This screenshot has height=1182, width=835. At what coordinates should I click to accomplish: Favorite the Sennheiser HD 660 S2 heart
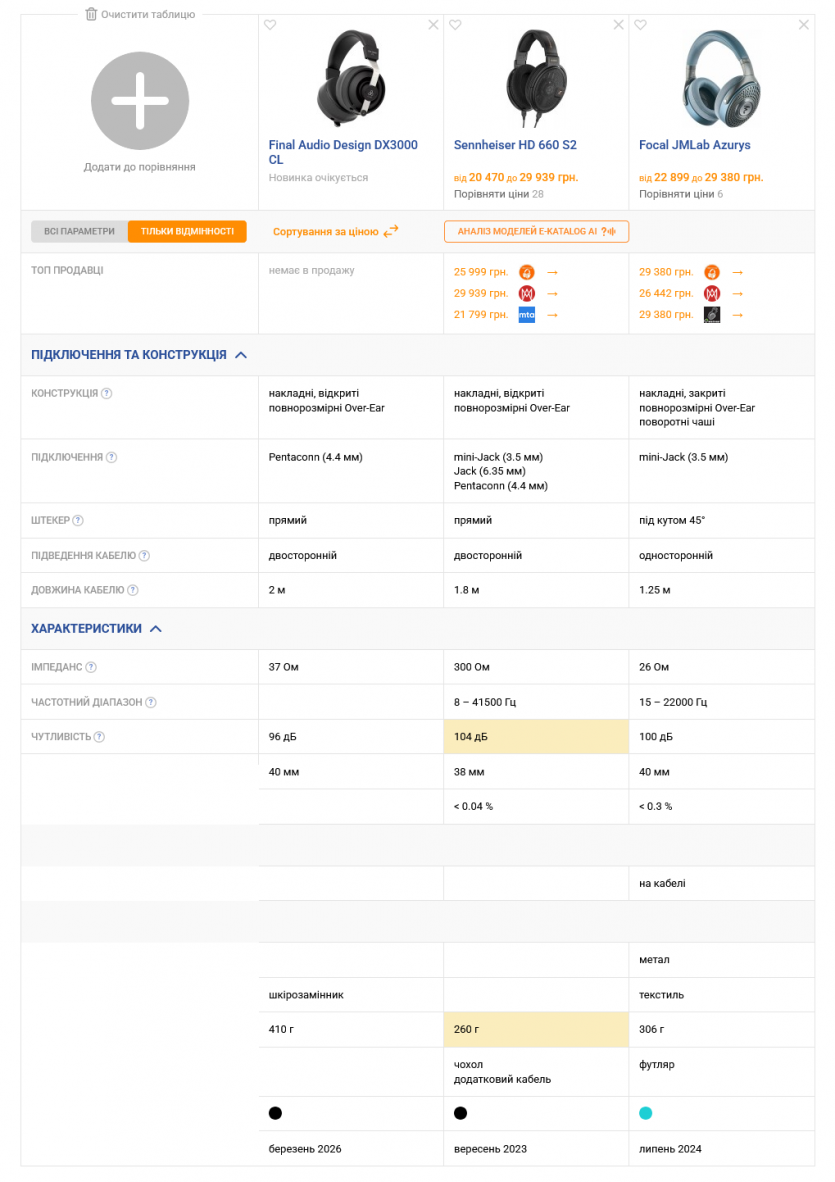pos(455,25)
